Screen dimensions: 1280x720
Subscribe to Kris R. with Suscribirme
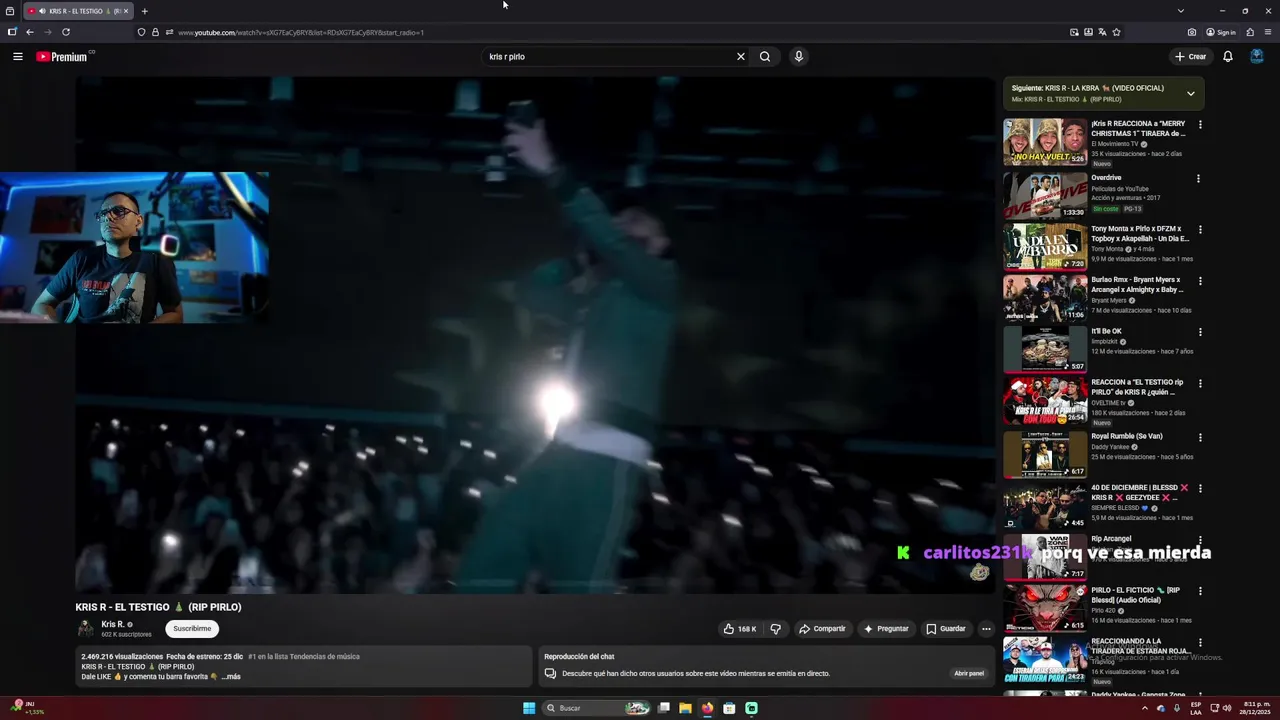pos(192,629)
